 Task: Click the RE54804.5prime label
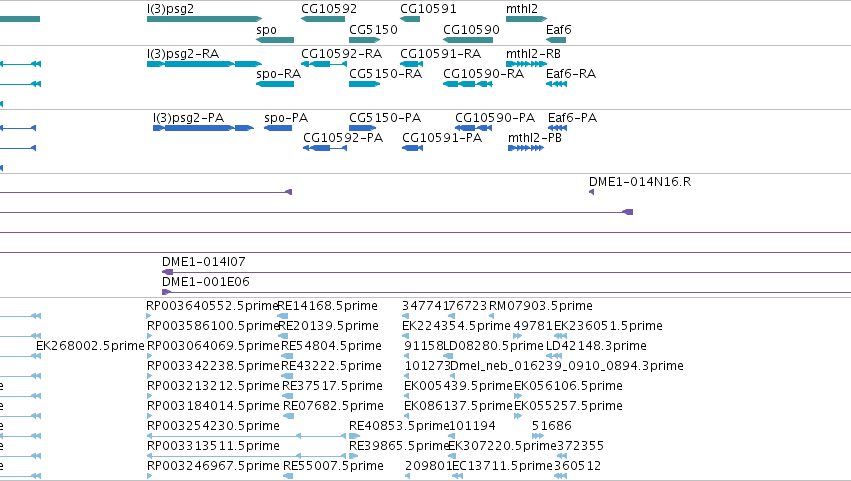coord(332,346)
